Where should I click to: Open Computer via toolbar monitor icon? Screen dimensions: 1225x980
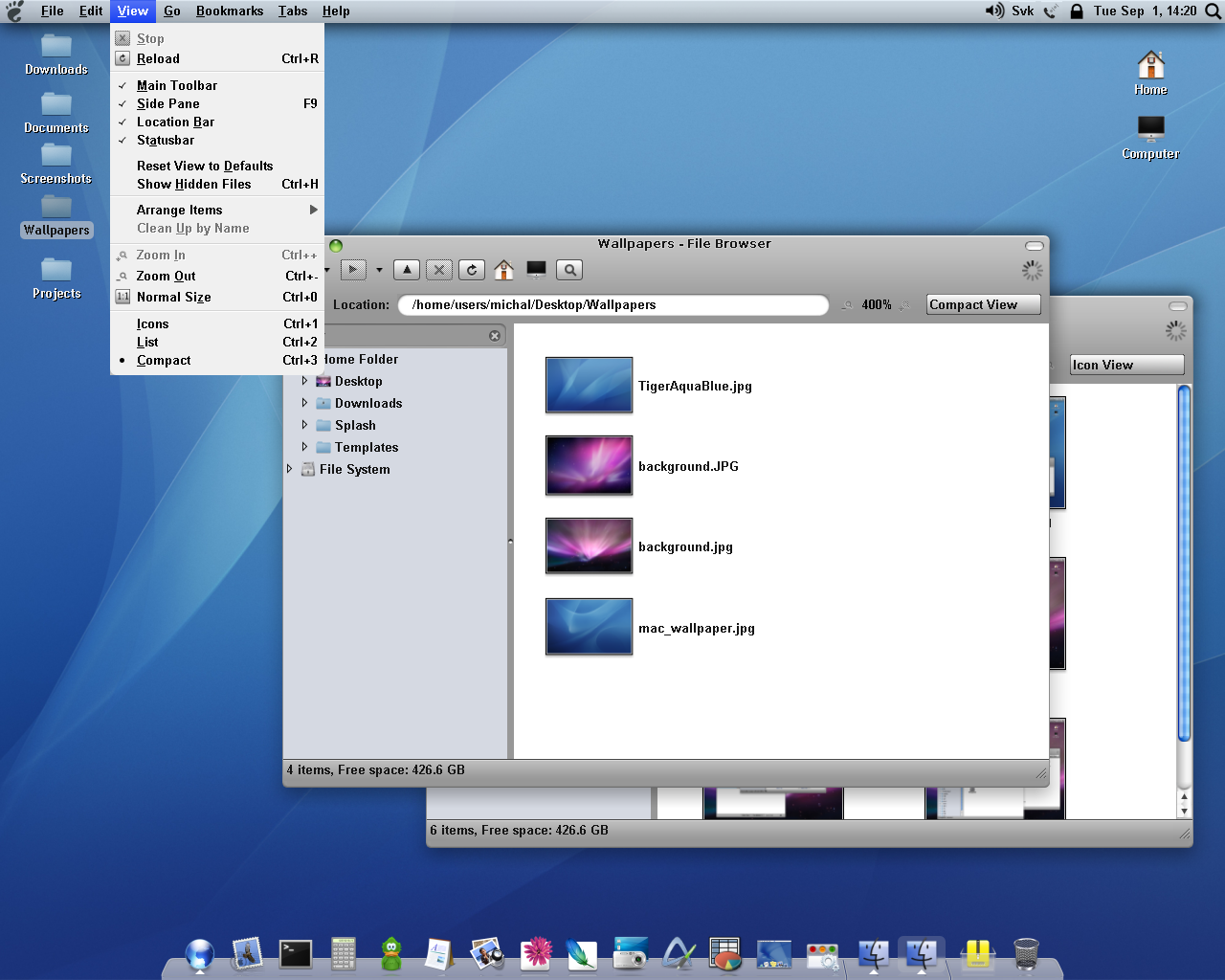tap(536, 270)
